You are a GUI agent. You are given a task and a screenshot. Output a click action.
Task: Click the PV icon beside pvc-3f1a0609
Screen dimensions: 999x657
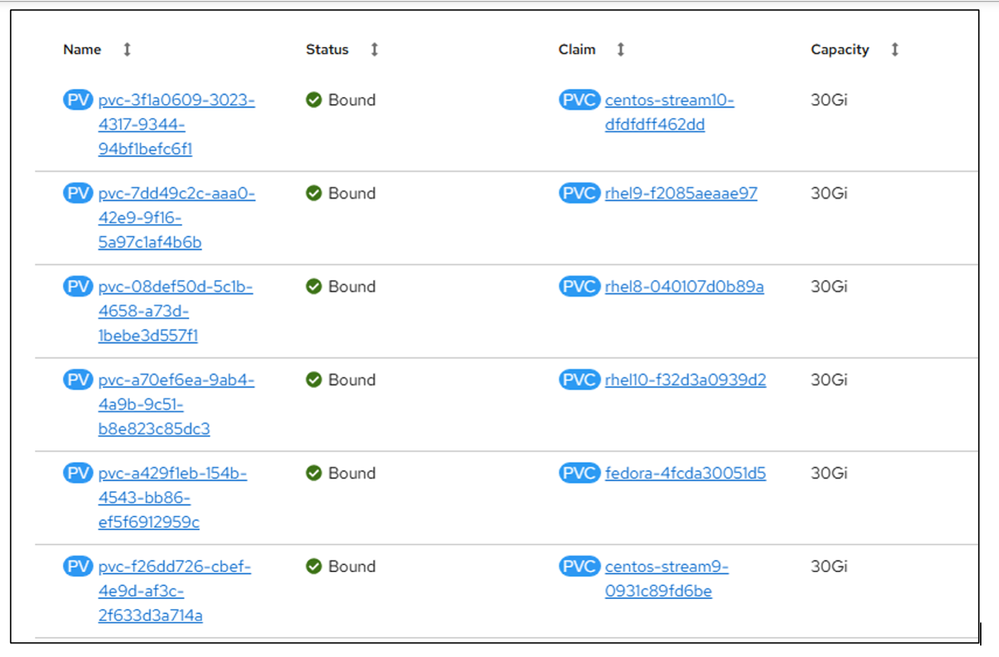click(77, 99)
